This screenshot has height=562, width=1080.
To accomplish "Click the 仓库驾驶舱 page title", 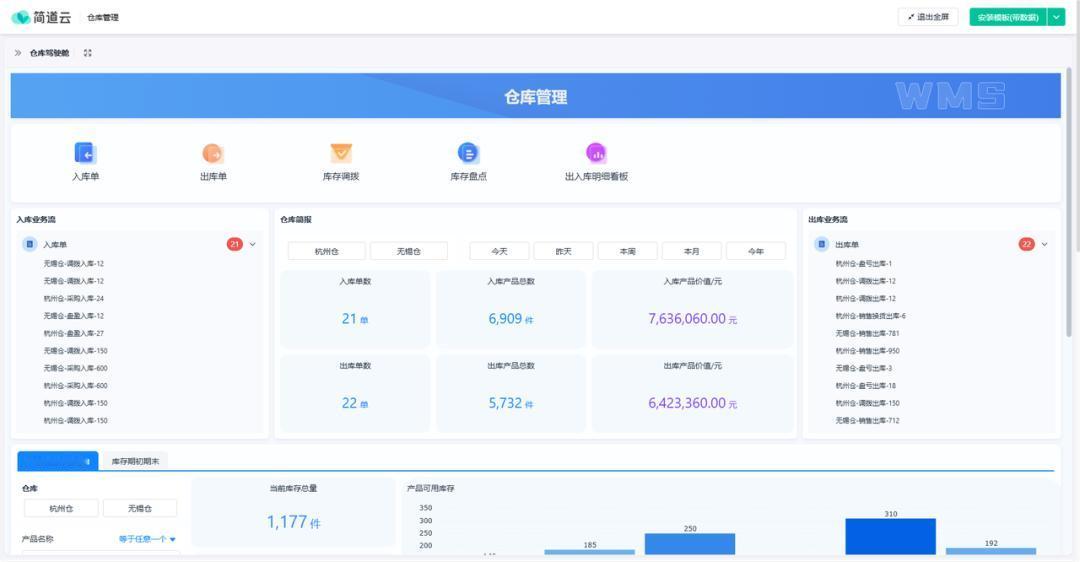I will [x=49, y=53].
